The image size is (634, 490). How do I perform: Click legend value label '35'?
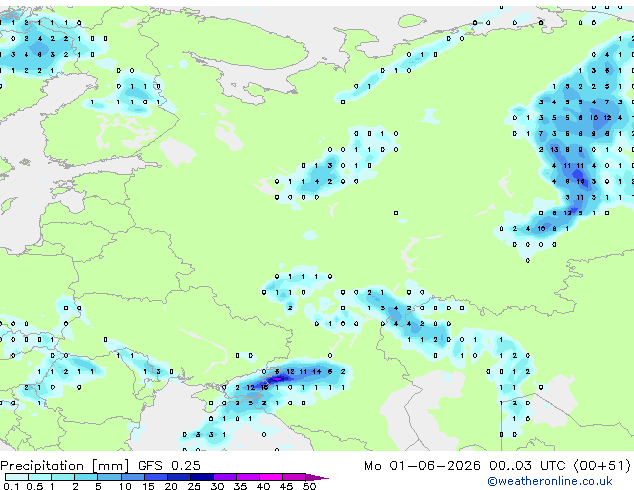click(240, 486)
